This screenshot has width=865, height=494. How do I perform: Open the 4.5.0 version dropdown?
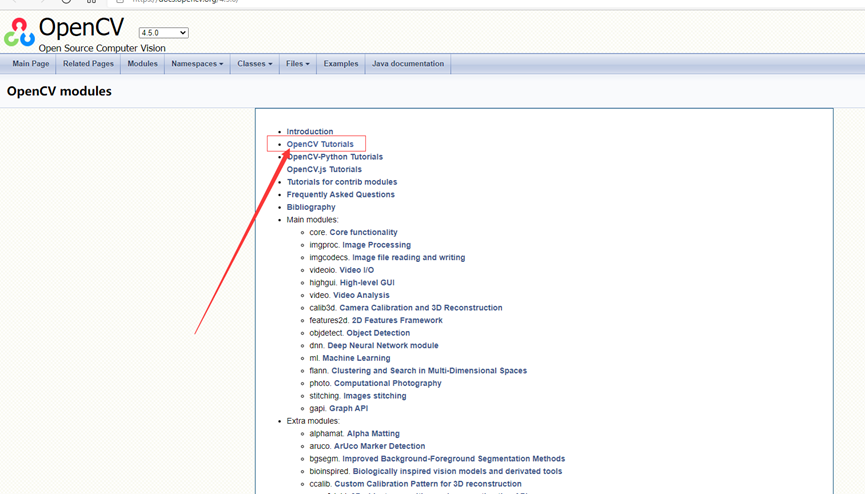[x=163, y=33]
